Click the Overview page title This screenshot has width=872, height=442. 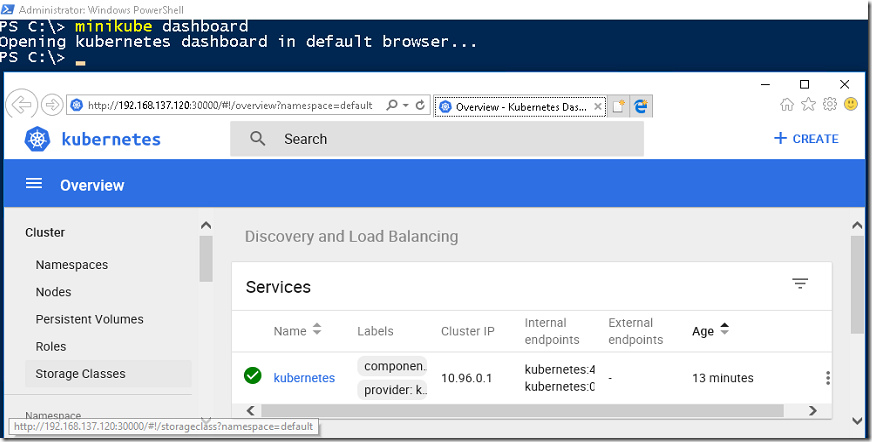coord(92,185)
